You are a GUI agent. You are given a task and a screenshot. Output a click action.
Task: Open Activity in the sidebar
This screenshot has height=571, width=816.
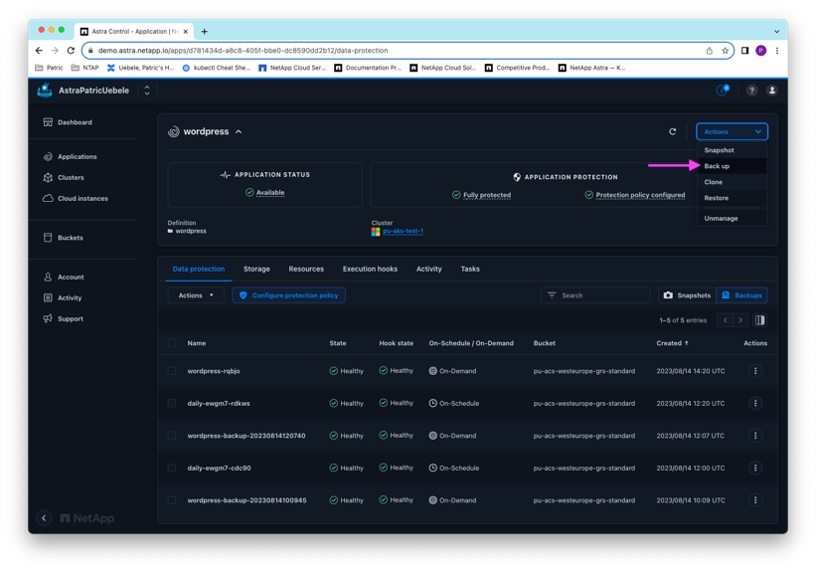pos(62,298)
